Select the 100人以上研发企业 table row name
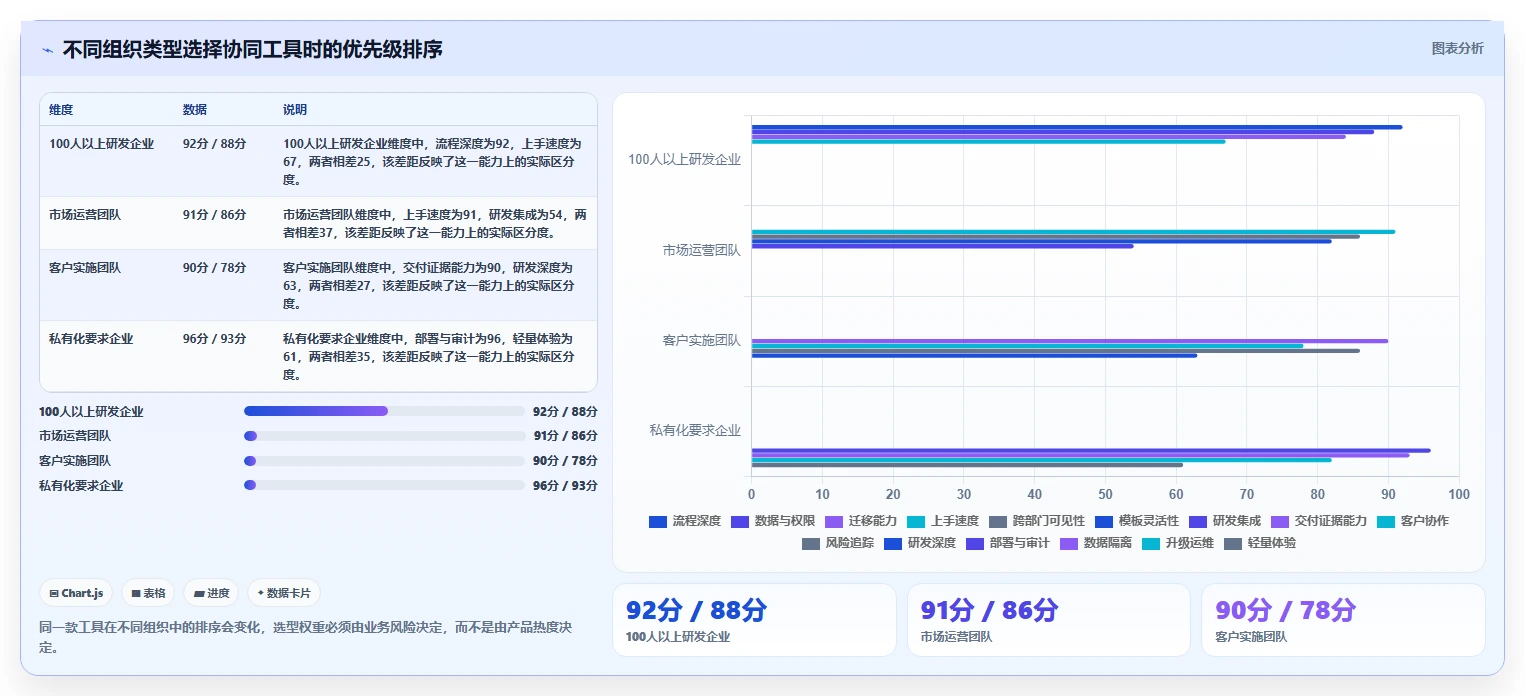This screenshot has width=1525, height=696. [x=102, y=143]
